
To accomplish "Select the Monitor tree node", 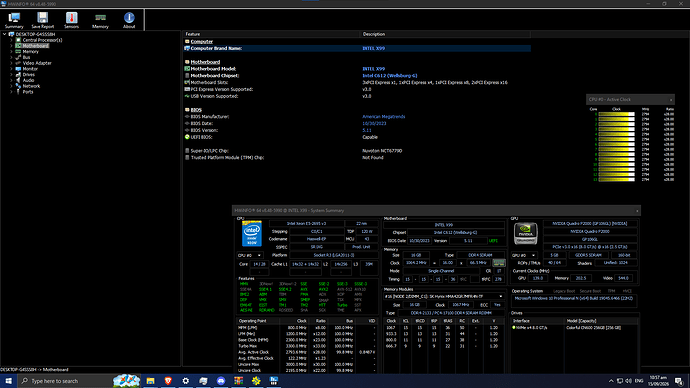I will [x=30, y=69].
